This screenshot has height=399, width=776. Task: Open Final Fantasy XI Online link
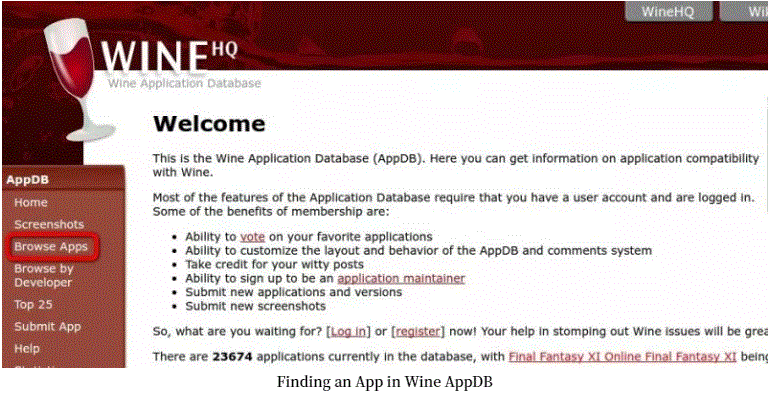(622, 356)
